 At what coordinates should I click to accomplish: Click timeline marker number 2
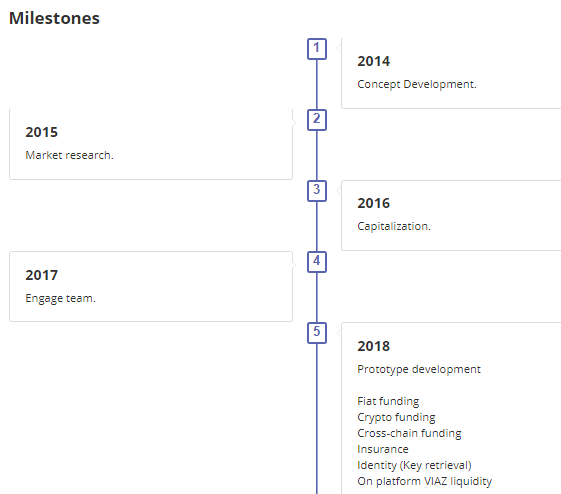tap(317, 120)
